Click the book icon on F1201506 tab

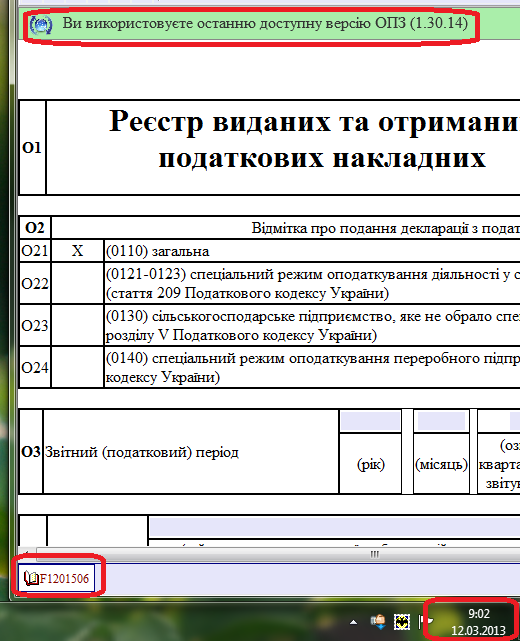[x=31, y=578]
